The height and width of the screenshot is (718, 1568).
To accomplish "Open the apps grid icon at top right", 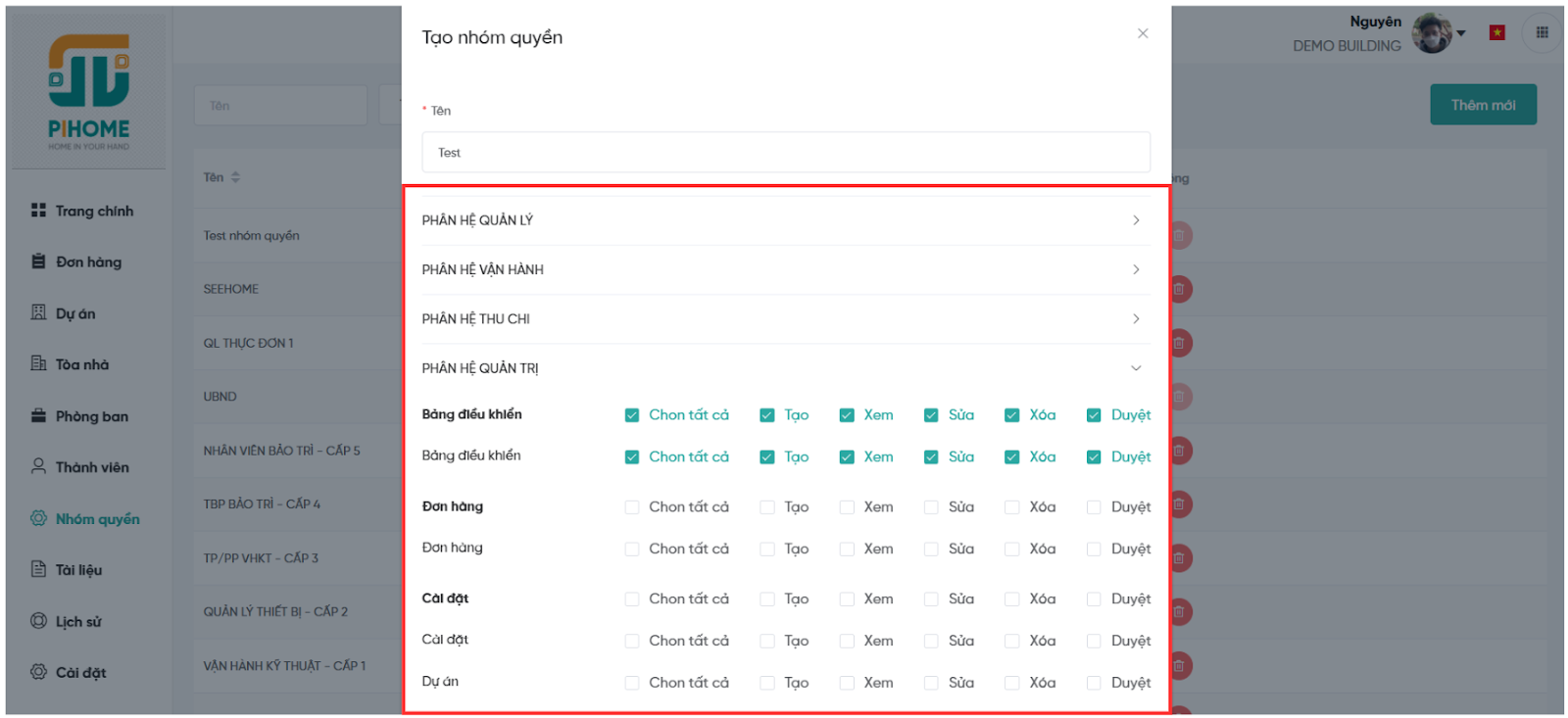I will point(1542,32).
